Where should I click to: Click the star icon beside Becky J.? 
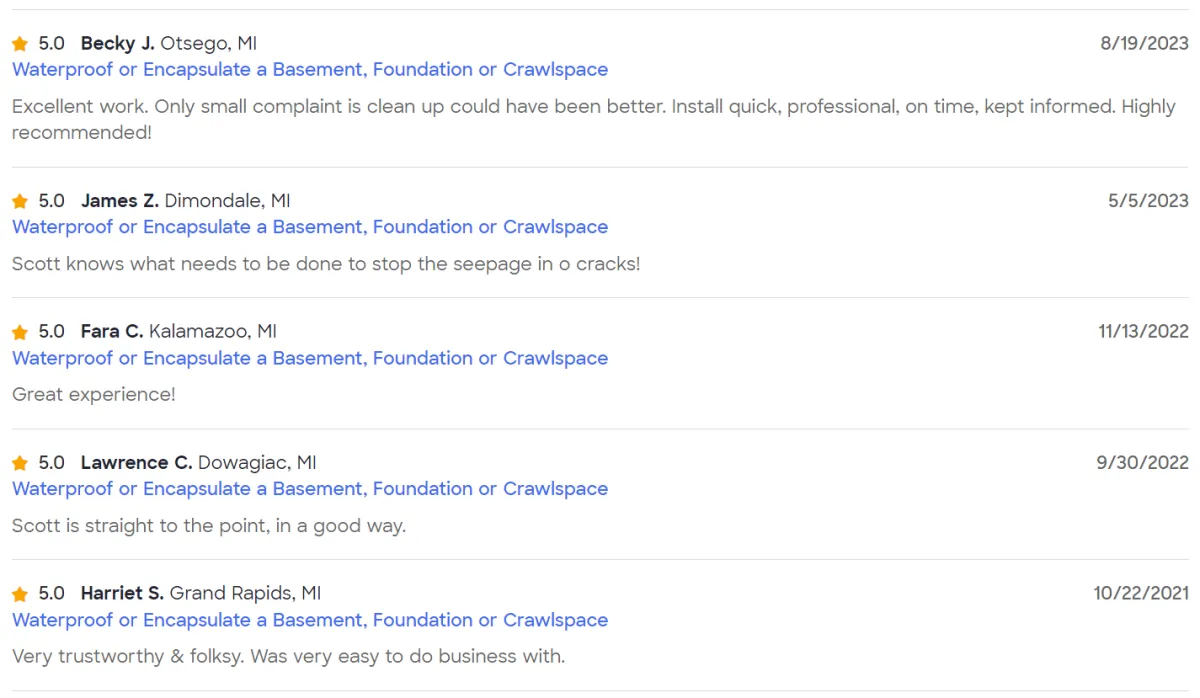pos(20,44)
